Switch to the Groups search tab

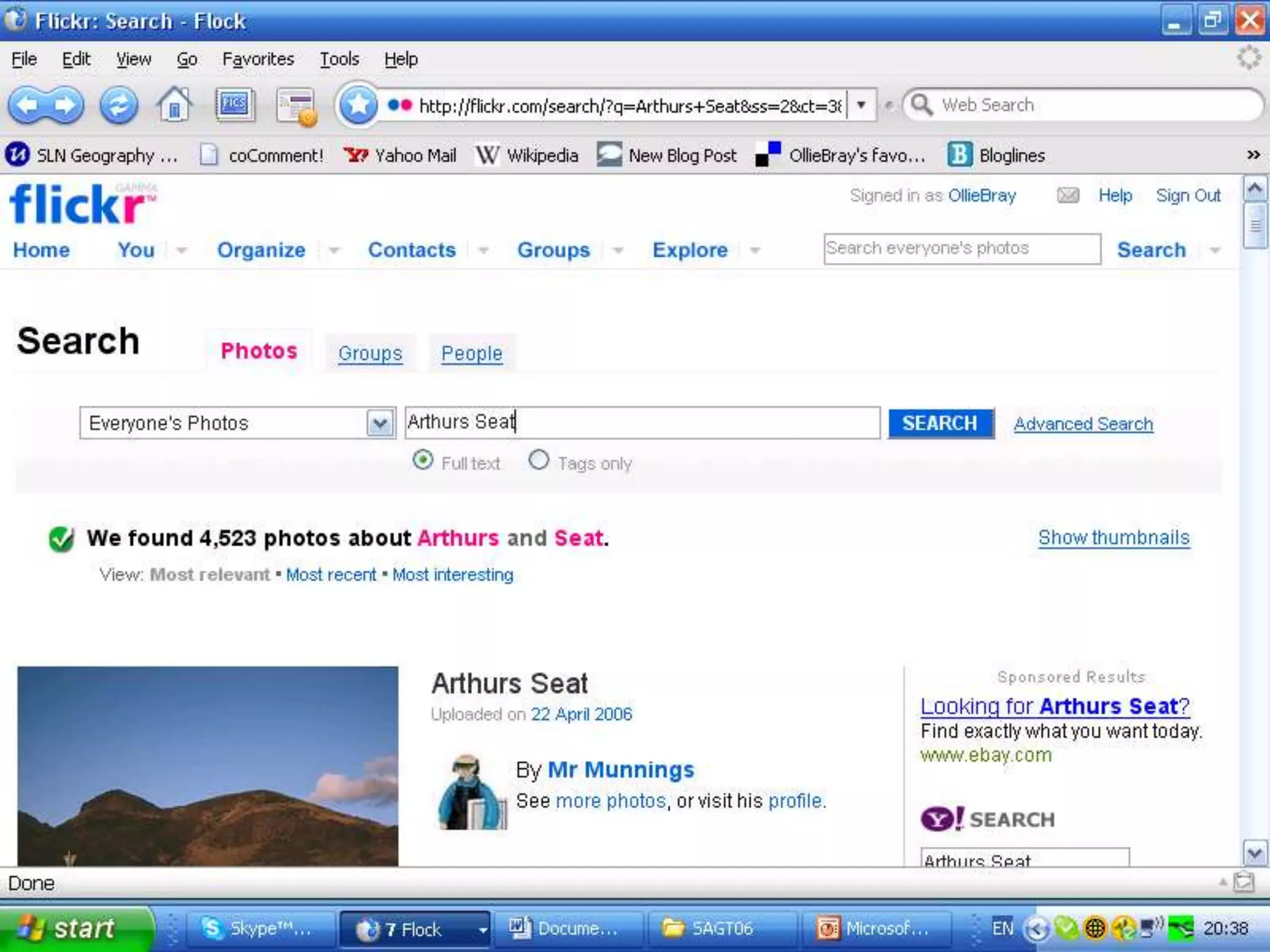[370, 353]
